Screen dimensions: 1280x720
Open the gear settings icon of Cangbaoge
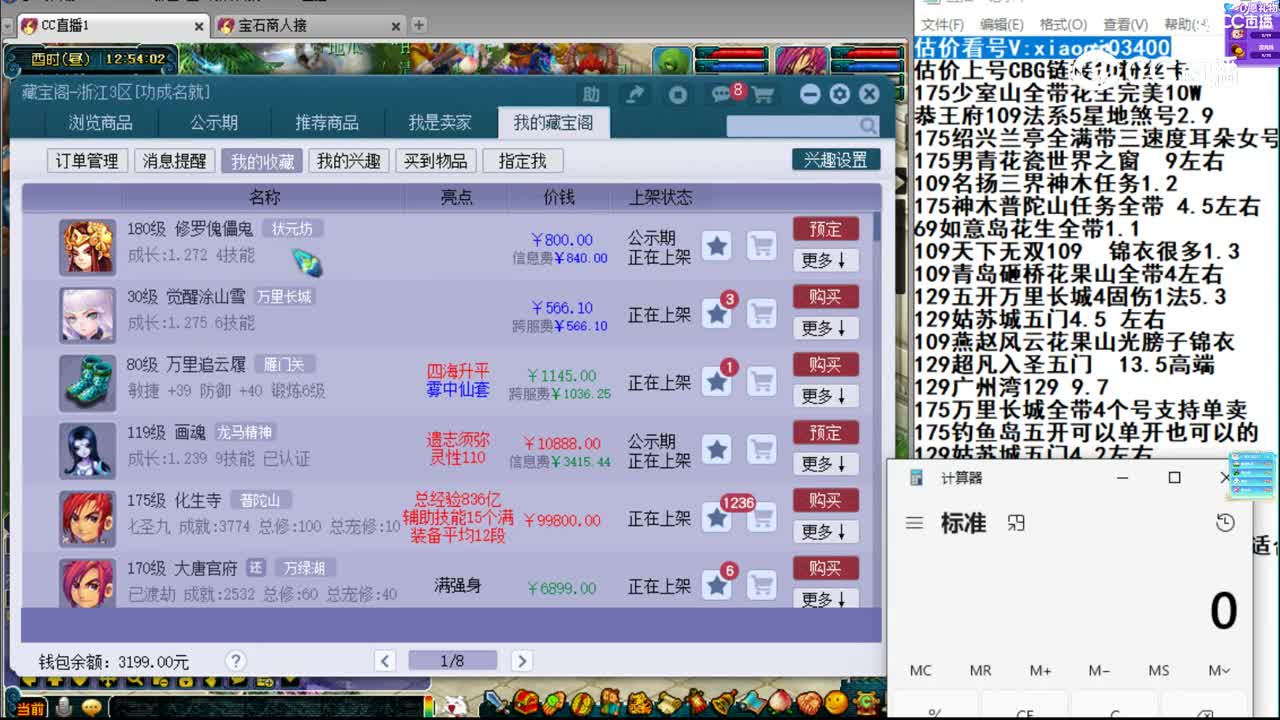point(840,94)
